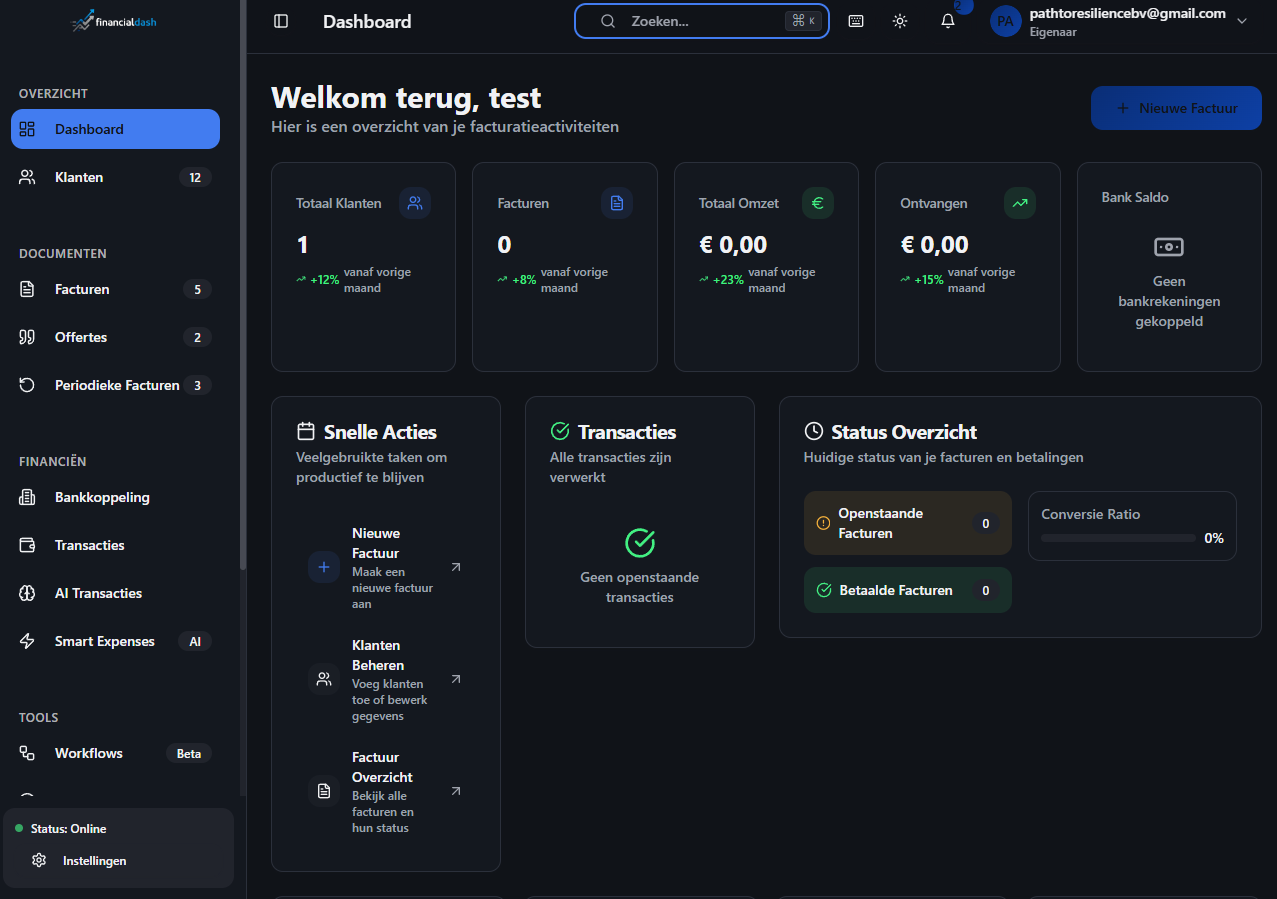Click the Zoeken search field
This screenshot has width=1277, height=899.
pos(700,21)
